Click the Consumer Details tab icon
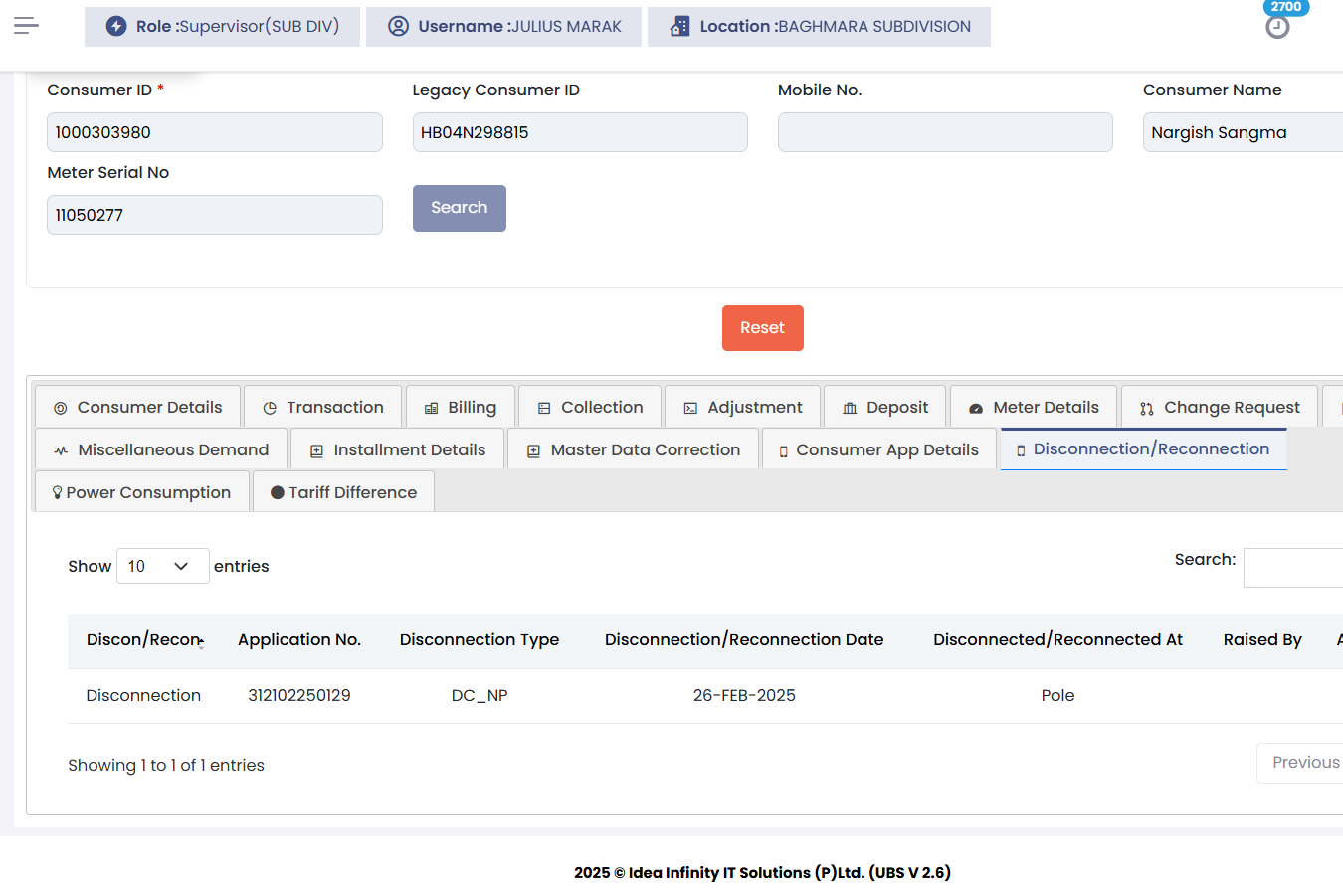Image resolution: width=1343 pixels, height=896 pixels. tap(60, 408)
